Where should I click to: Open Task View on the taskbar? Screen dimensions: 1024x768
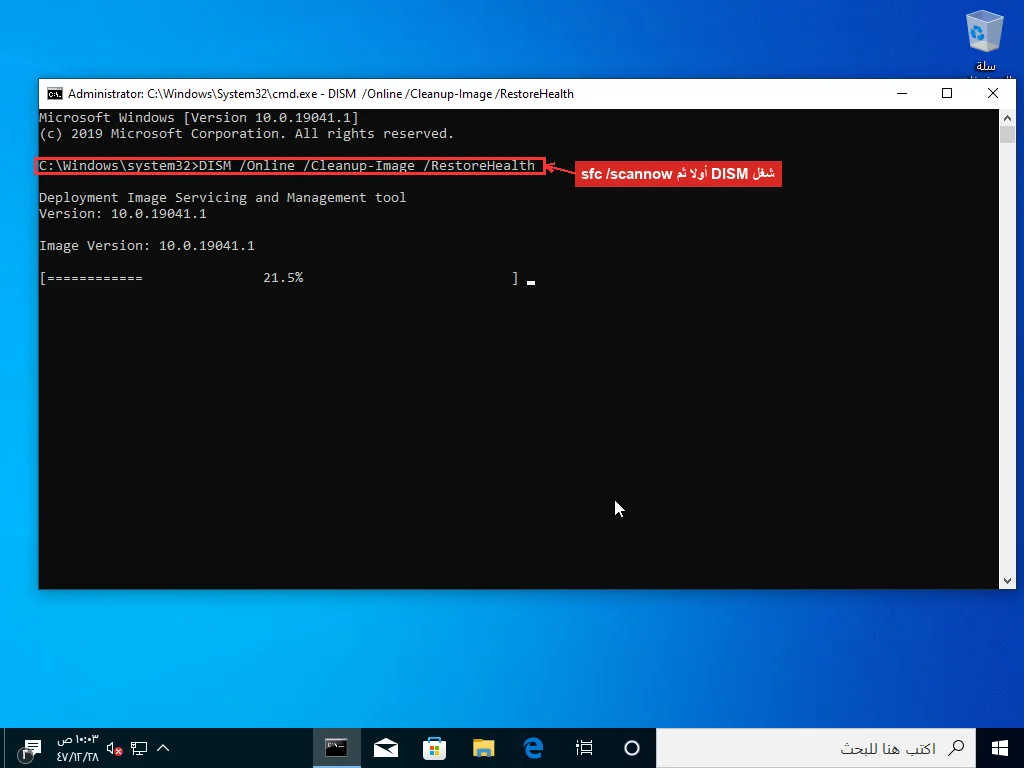[584, 748]
